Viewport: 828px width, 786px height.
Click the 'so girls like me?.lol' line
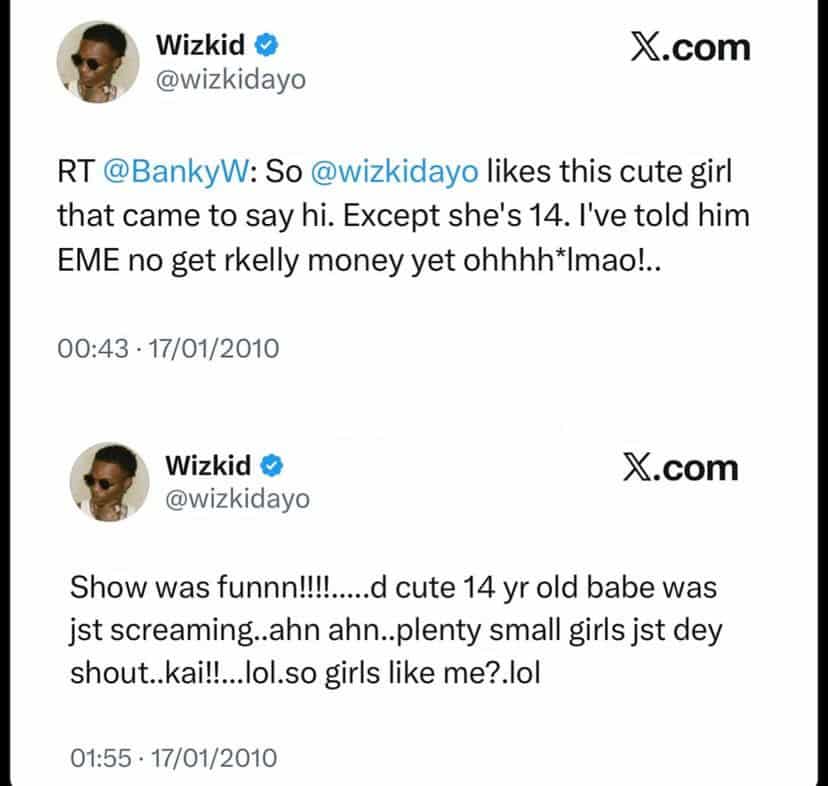click(x=305, y=673)
